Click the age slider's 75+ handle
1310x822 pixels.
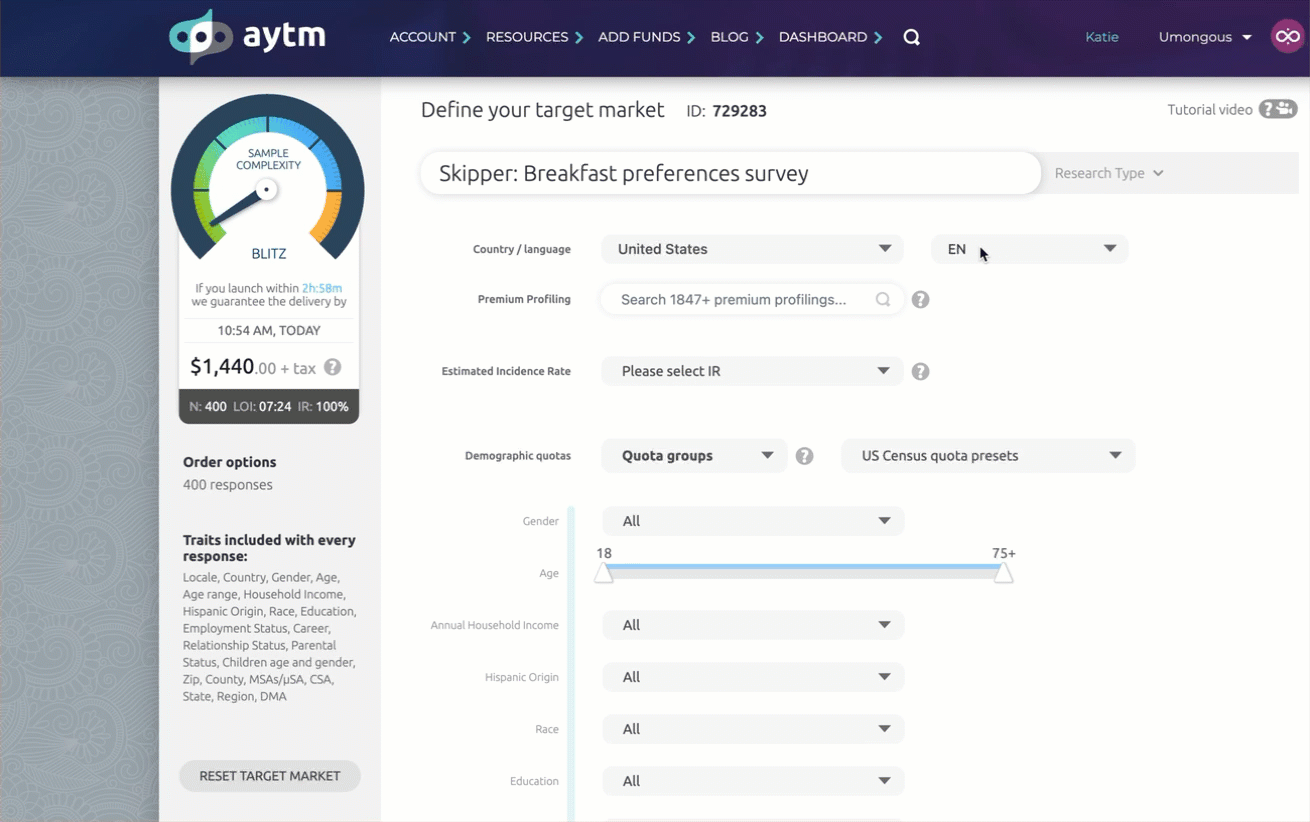click(1003, 573)
